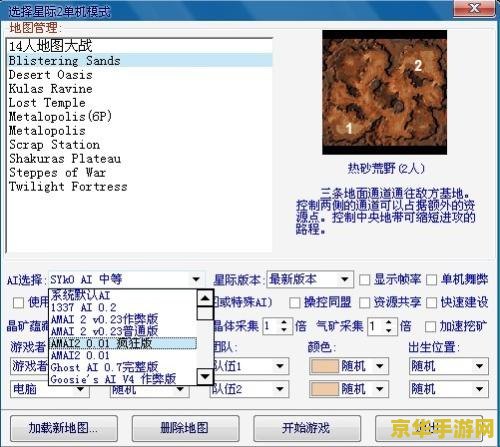This screenshot has height=447, width=500.
Task: Click the first player's color swatch
Action: point(325,366)
